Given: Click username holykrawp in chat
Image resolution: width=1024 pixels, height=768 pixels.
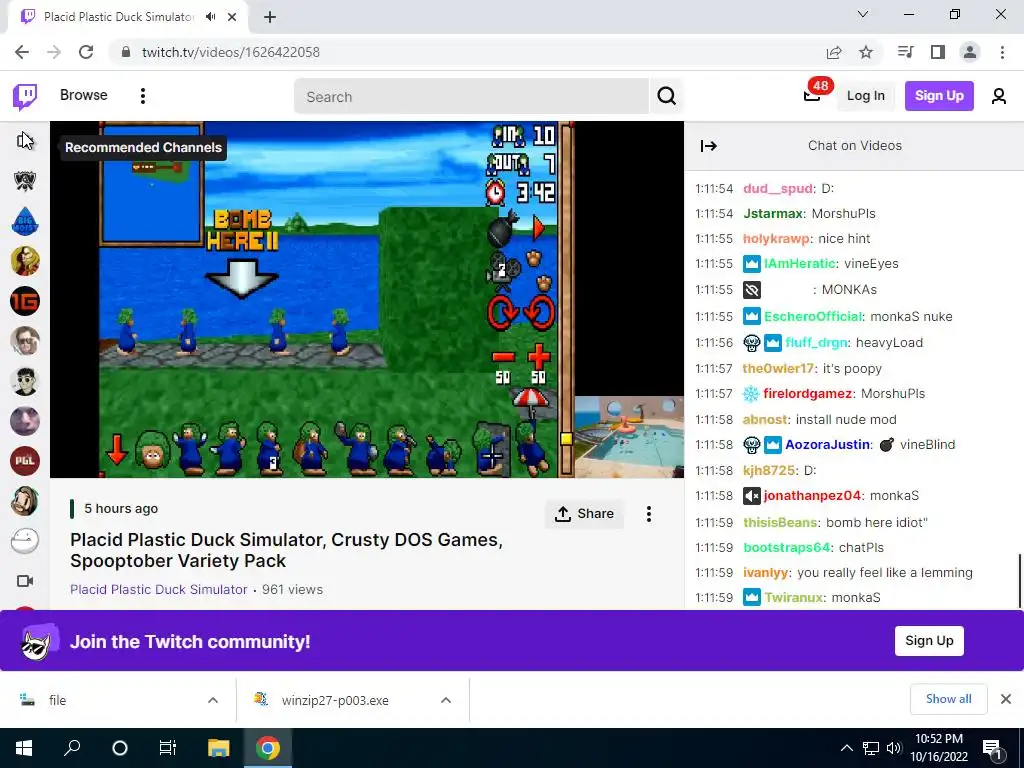Looking at the screenshot, I should [776, 238].
